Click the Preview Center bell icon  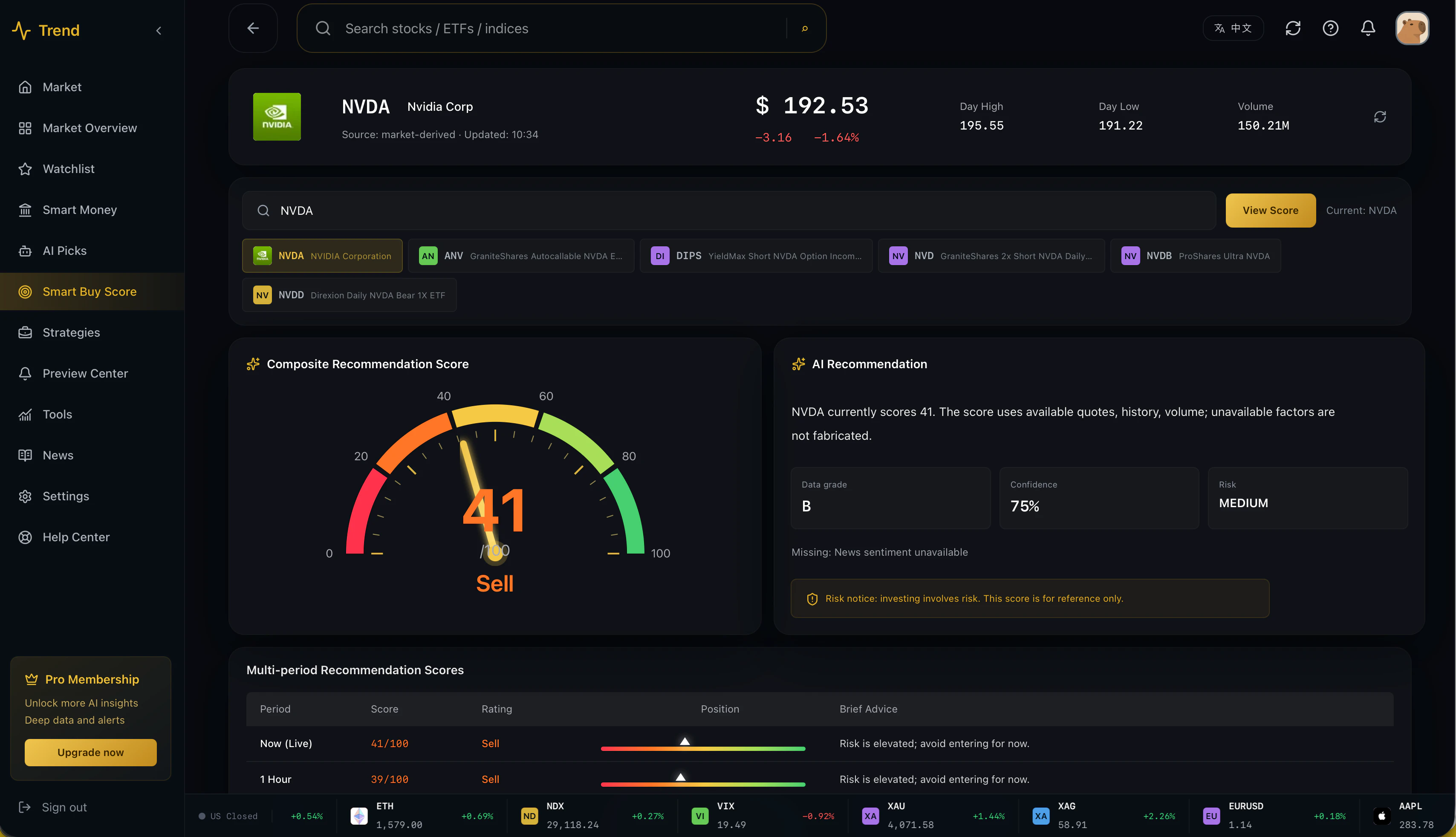25,374
